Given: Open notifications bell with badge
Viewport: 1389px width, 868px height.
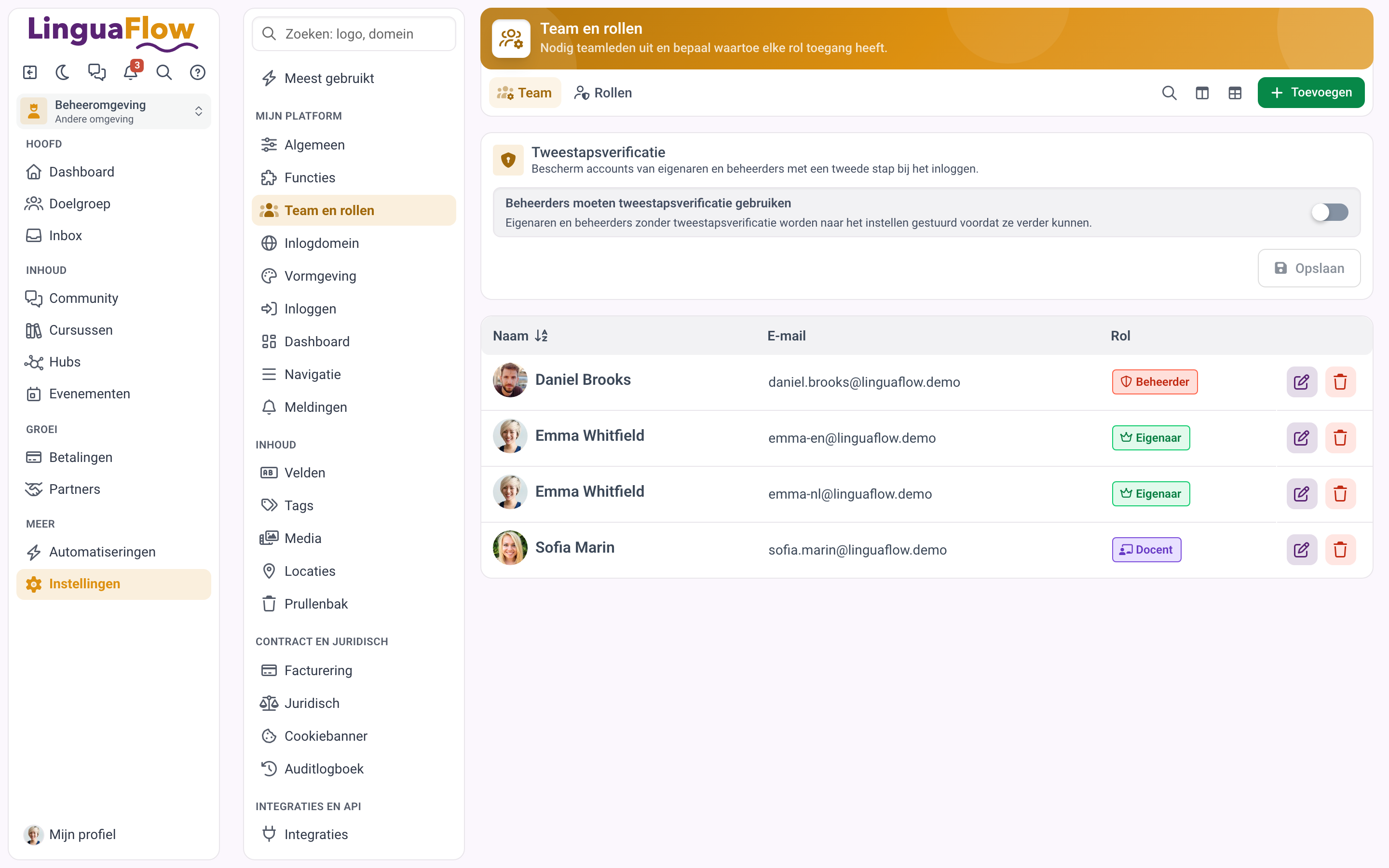Looking at the screenshot, I should coord(131,72).
